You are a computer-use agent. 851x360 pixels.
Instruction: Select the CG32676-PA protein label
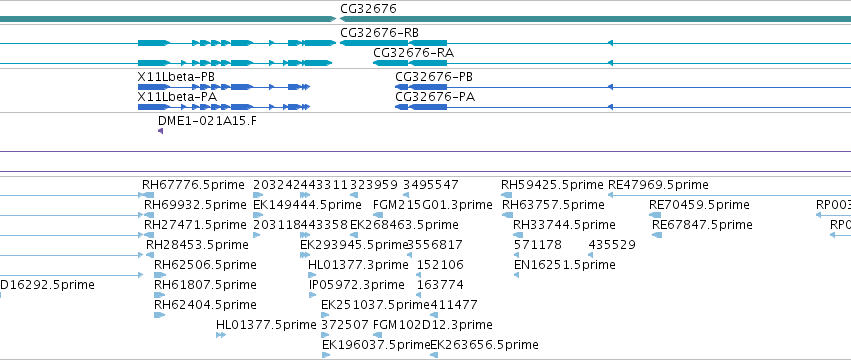[x=435, y=97]
